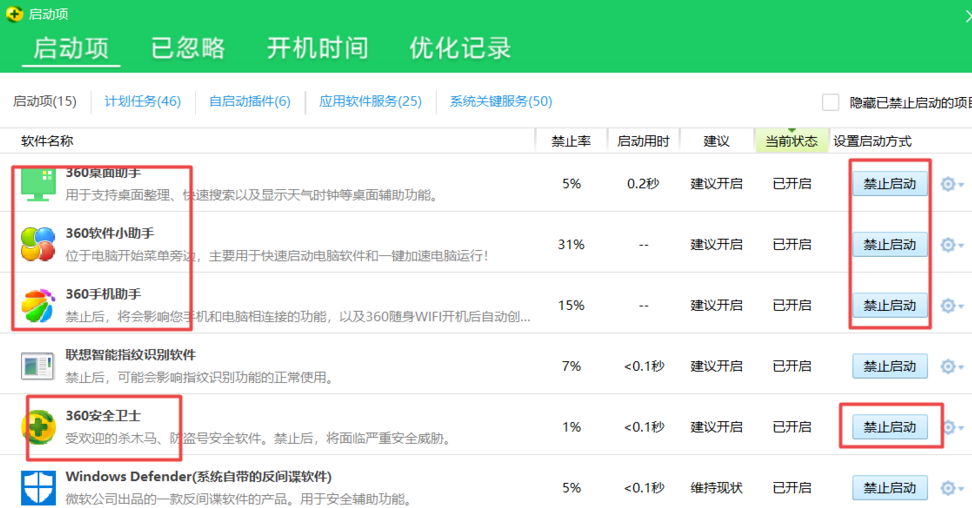Image resolution: width=972 pixels, height=508 pixels.
Task: Click the 360软件小助手 description text
Action: [276, 256]
